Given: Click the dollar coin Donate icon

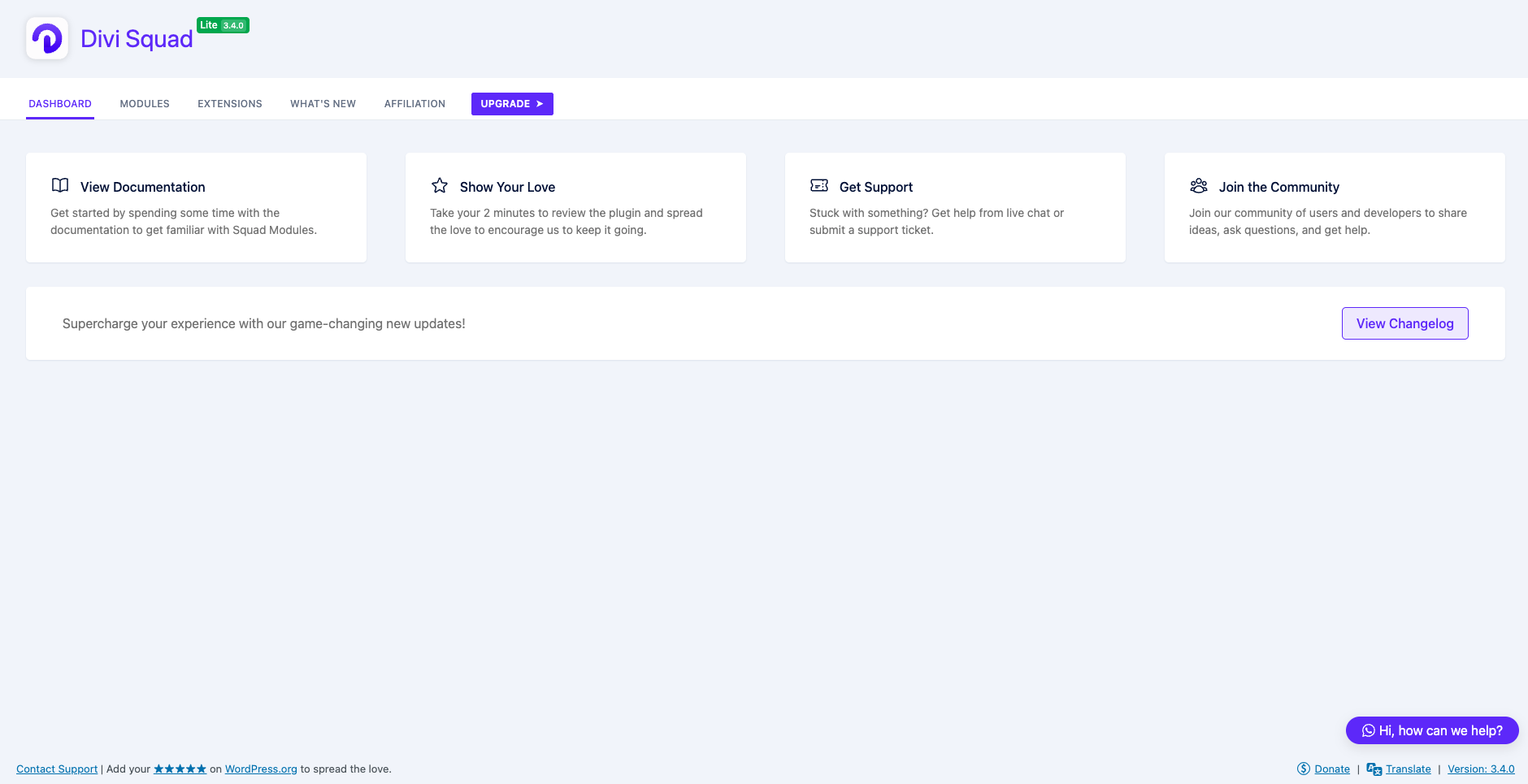Looking at the screenshot, I should tap(1304, 769).
